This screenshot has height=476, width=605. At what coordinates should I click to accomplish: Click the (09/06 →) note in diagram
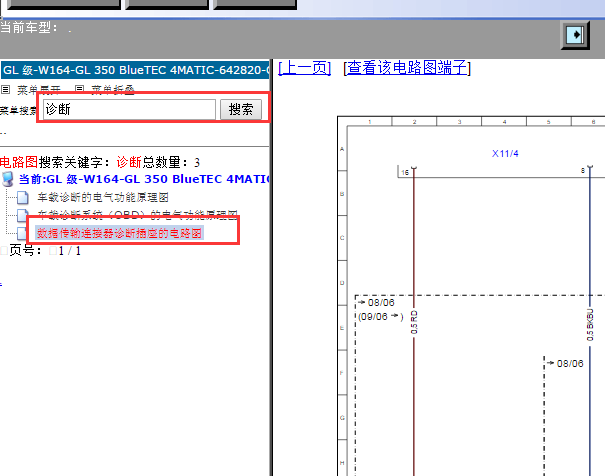coord(380,317)
